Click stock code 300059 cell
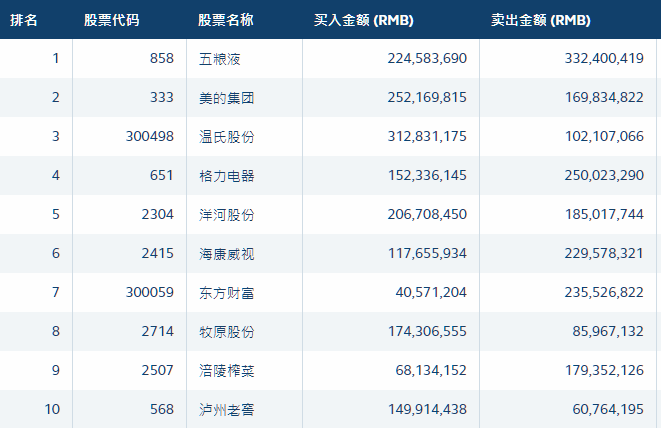661x428 pixels. 149,293
